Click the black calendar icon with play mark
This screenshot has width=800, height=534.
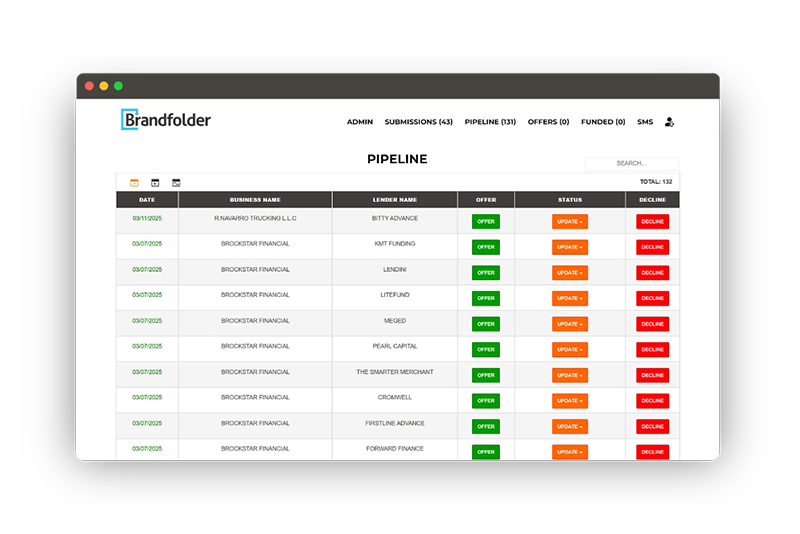[x=155, y=183]
